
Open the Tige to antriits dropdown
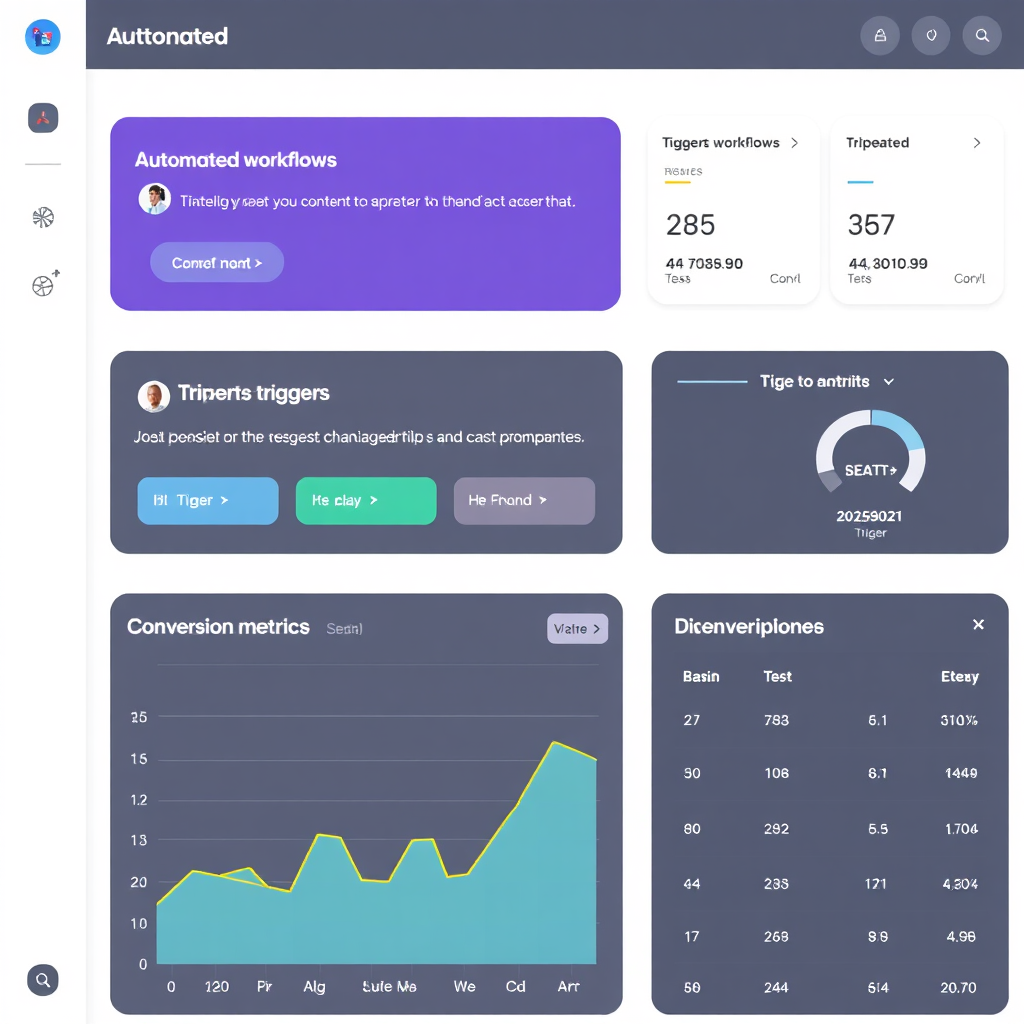pyautogui.click(x=888, y=382)
